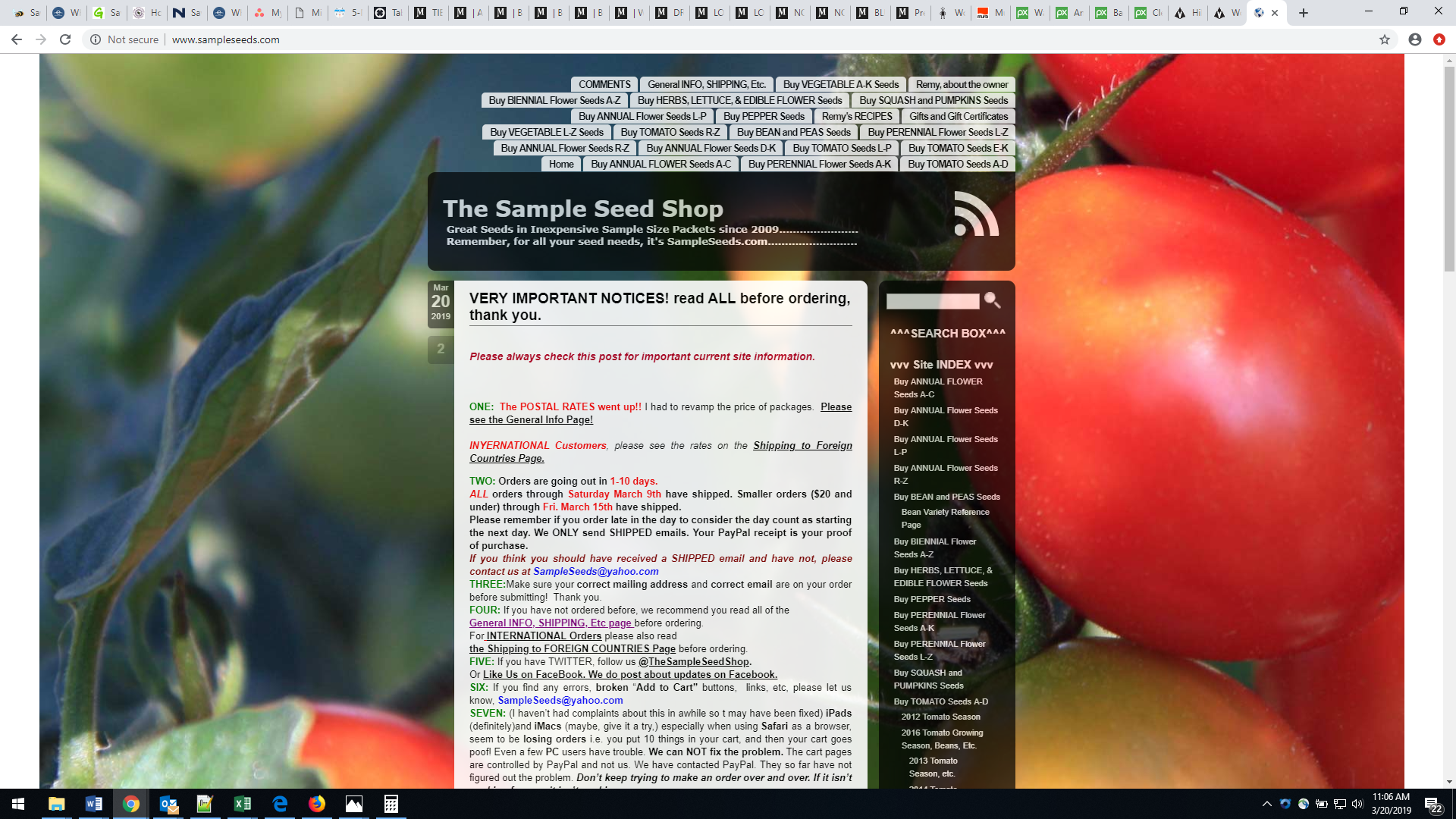Bookmark this page with star icon
The height and width of the screenshot is (819, 1456).
pyautogui.click(x=1384, y=39)
